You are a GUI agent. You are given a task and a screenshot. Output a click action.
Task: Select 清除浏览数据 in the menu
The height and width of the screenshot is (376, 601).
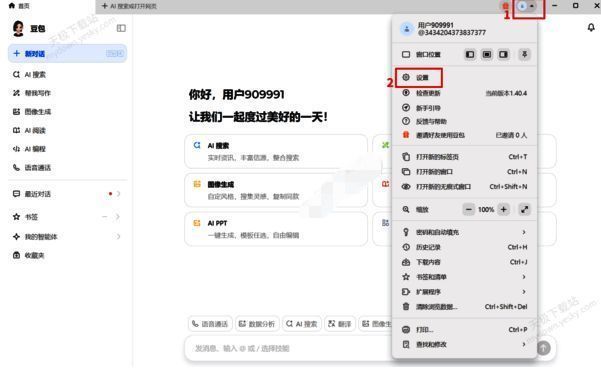click(x=464, y=307)
